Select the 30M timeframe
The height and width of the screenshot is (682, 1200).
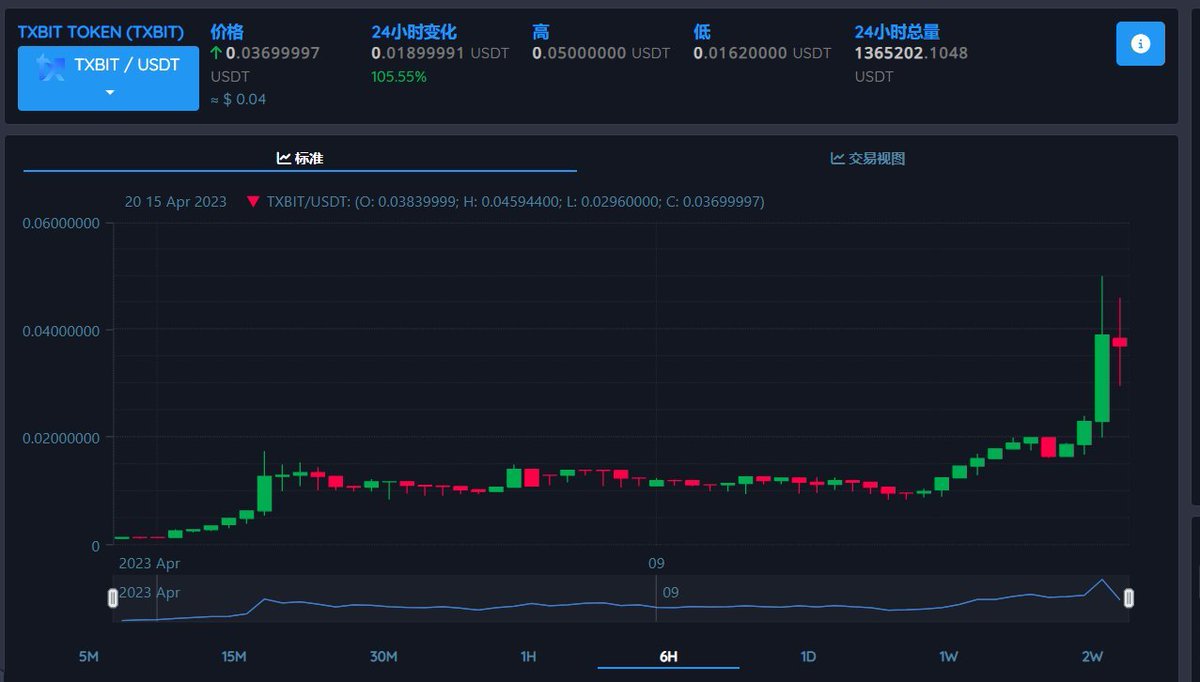pyautogui.click(x=384, y=657)
